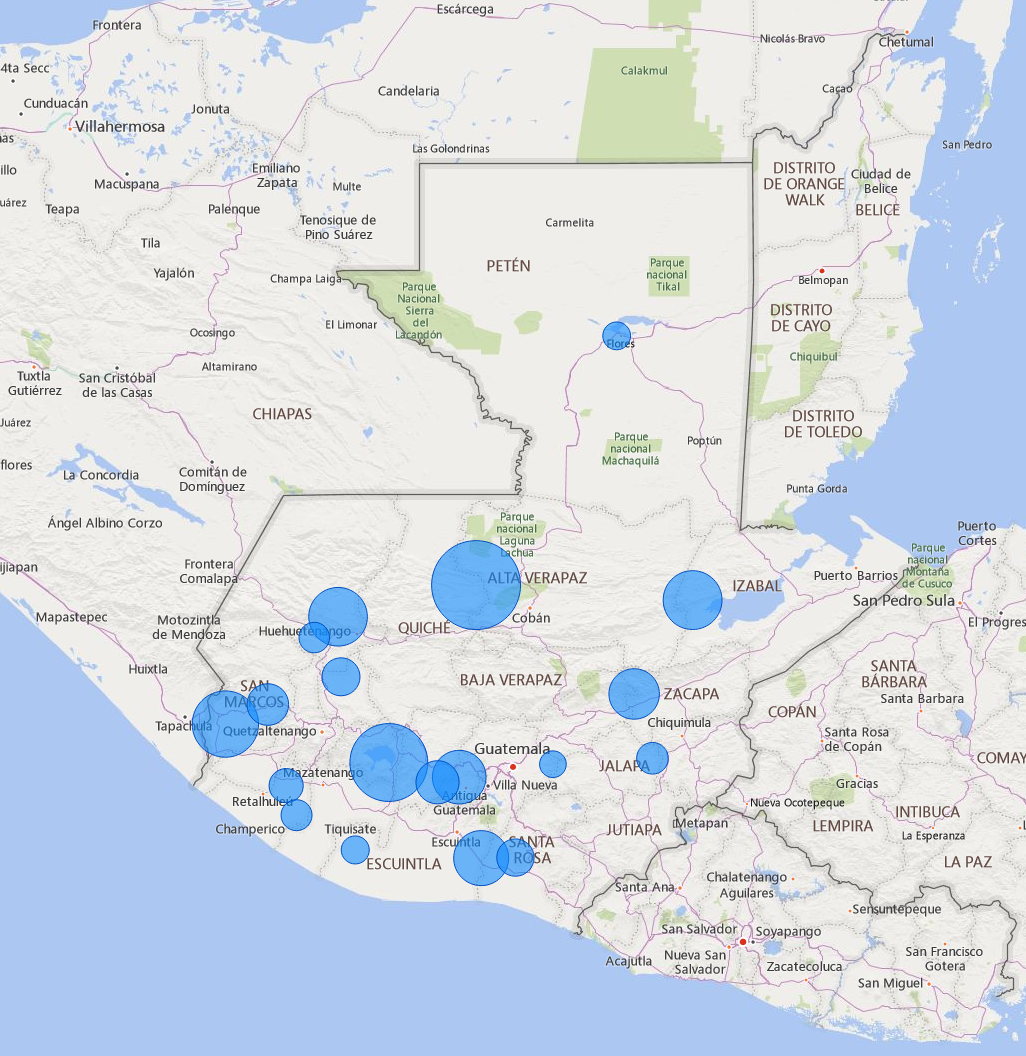The height and width of the screenshot is (1056, 1026).
Task: Select the COPÁN department label
Action: [792, 712]
